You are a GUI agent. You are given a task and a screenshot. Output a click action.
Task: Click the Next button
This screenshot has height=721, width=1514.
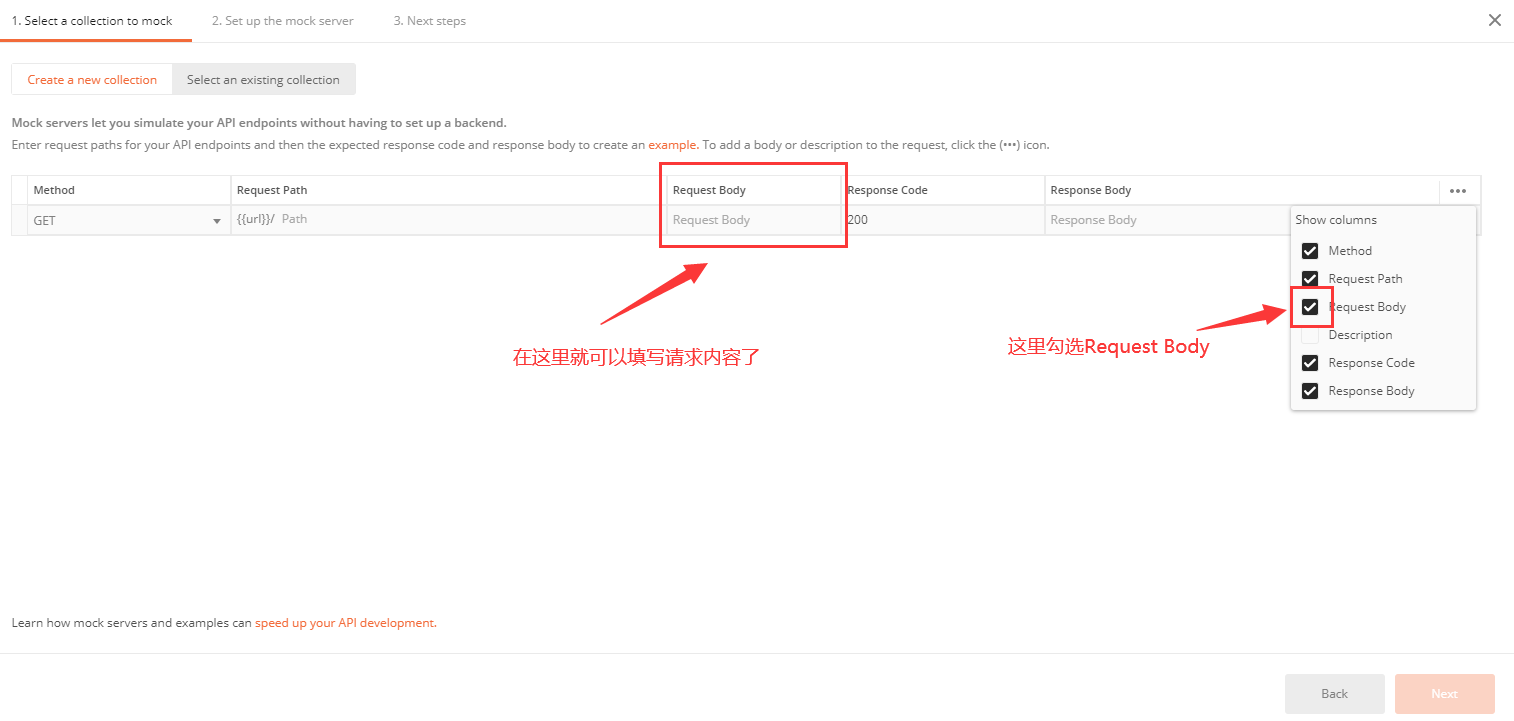click(x=1444, y=693)
